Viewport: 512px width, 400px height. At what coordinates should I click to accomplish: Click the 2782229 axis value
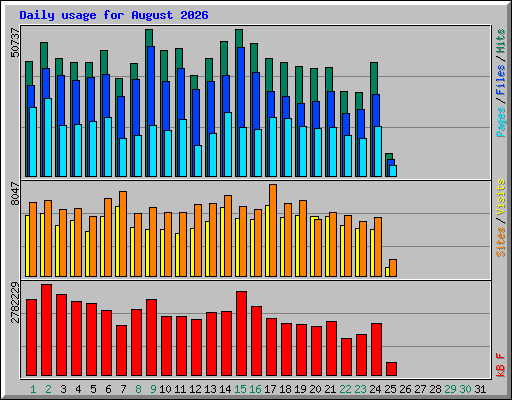[15, 303]
